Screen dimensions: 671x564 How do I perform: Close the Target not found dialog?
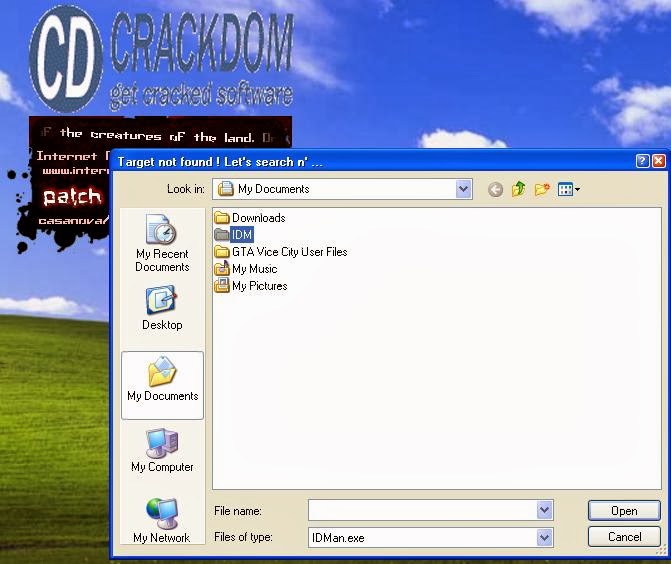(659, 161)
